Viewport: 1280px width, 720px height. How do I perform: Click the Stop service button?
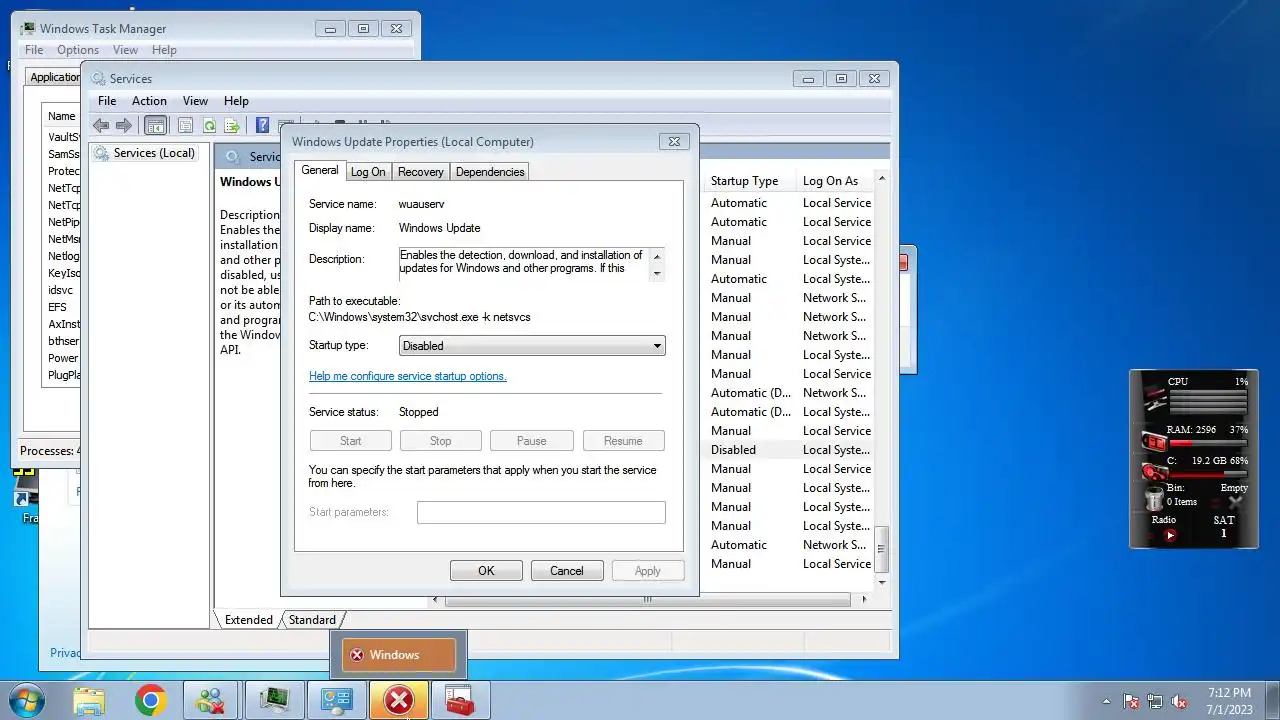tap(440, 441)
